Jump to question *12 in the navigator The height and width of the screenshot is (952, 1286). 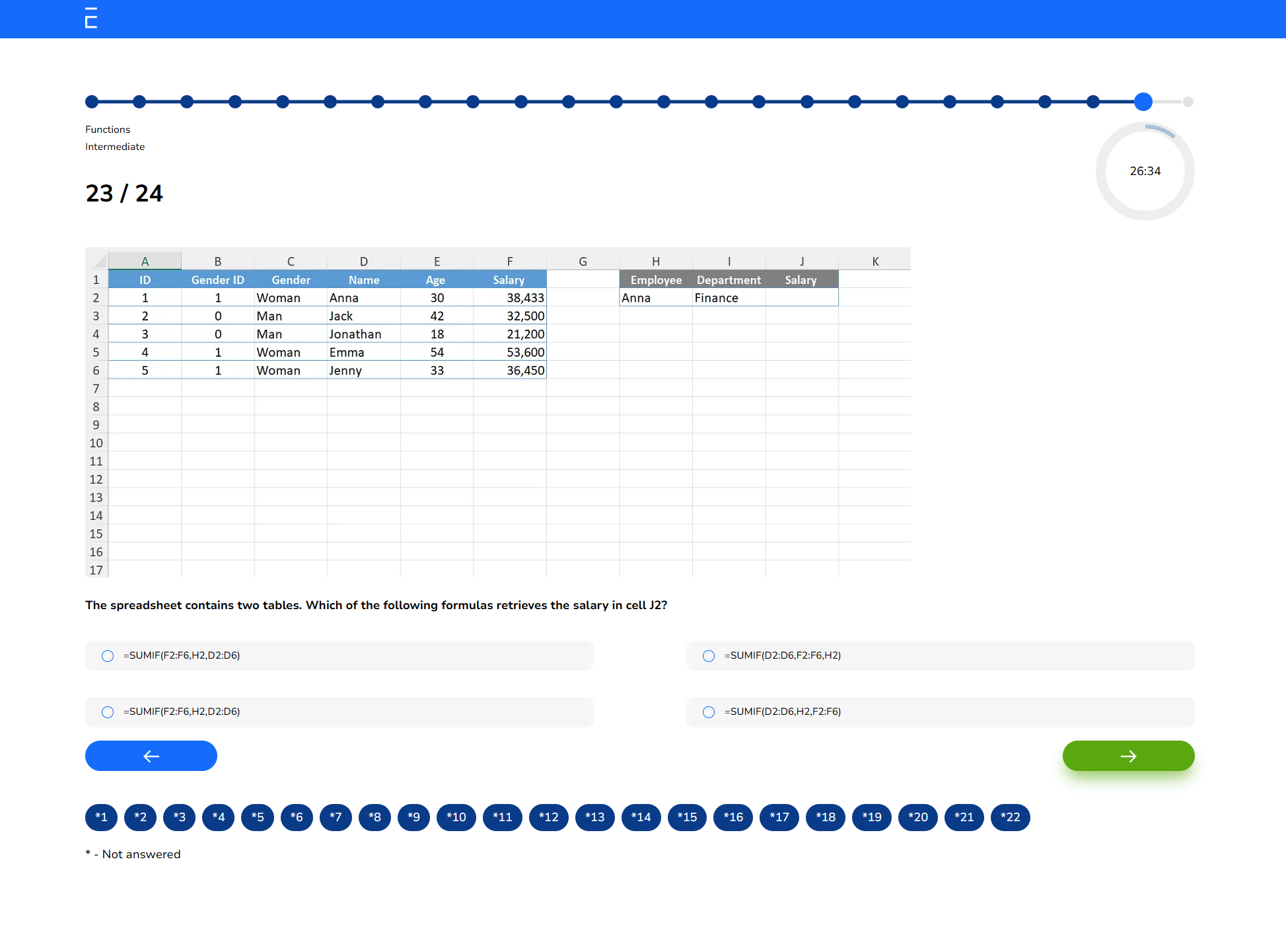pyautogui.click(x=548, y=817)
